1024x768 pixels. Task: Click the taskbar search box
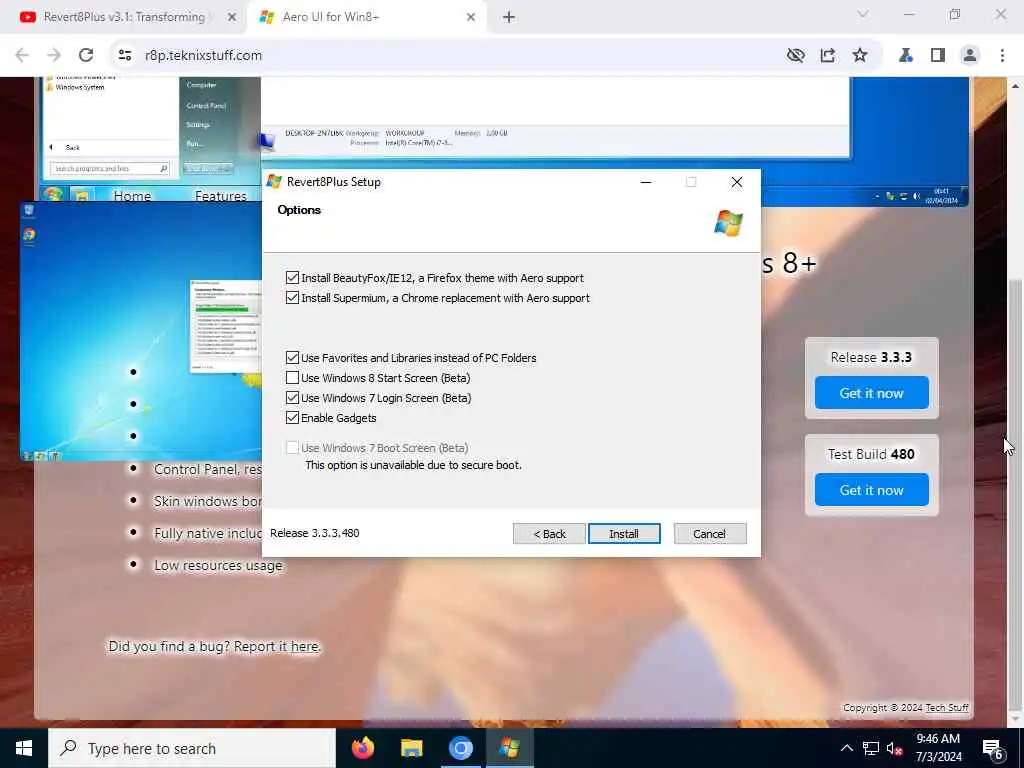pyautogui.click(x=192, y=748)
